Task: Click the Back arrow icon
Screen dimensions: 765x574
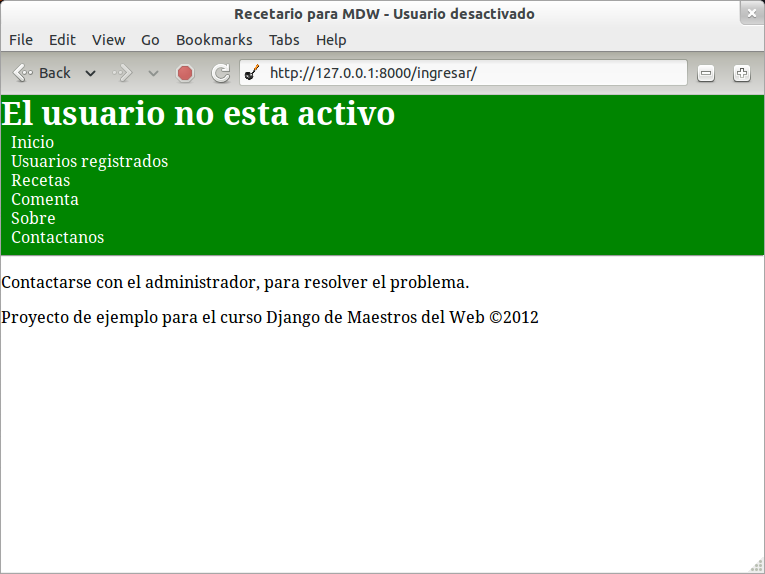Action: [22, 73]
